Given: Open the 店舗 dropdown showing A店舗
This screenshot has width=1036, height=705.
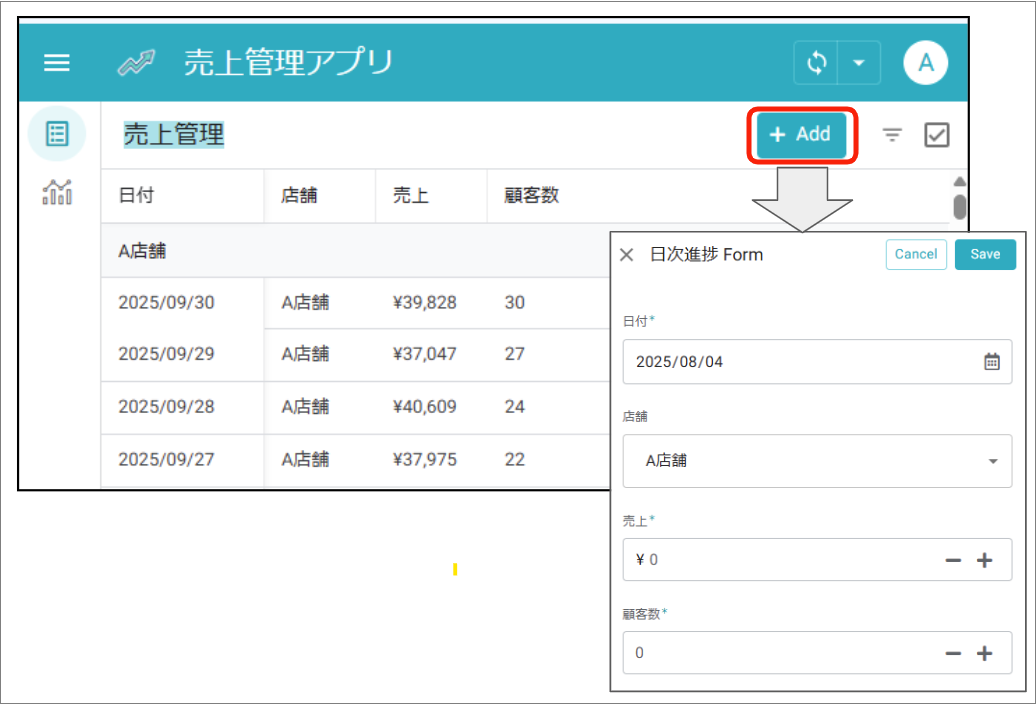Looking at the screenshot, I should click(817, 461).
